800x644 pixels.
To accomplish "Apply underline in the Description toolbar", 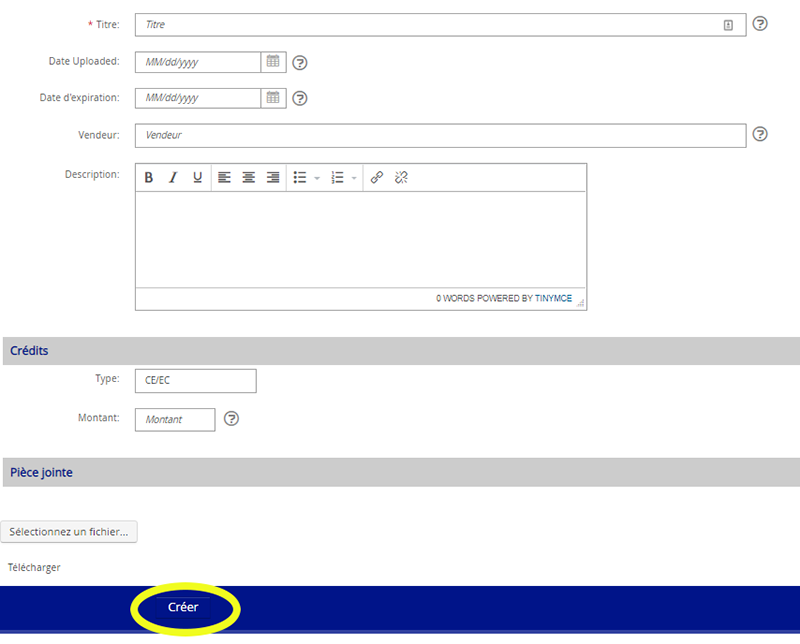I will [x=197, y=177].
